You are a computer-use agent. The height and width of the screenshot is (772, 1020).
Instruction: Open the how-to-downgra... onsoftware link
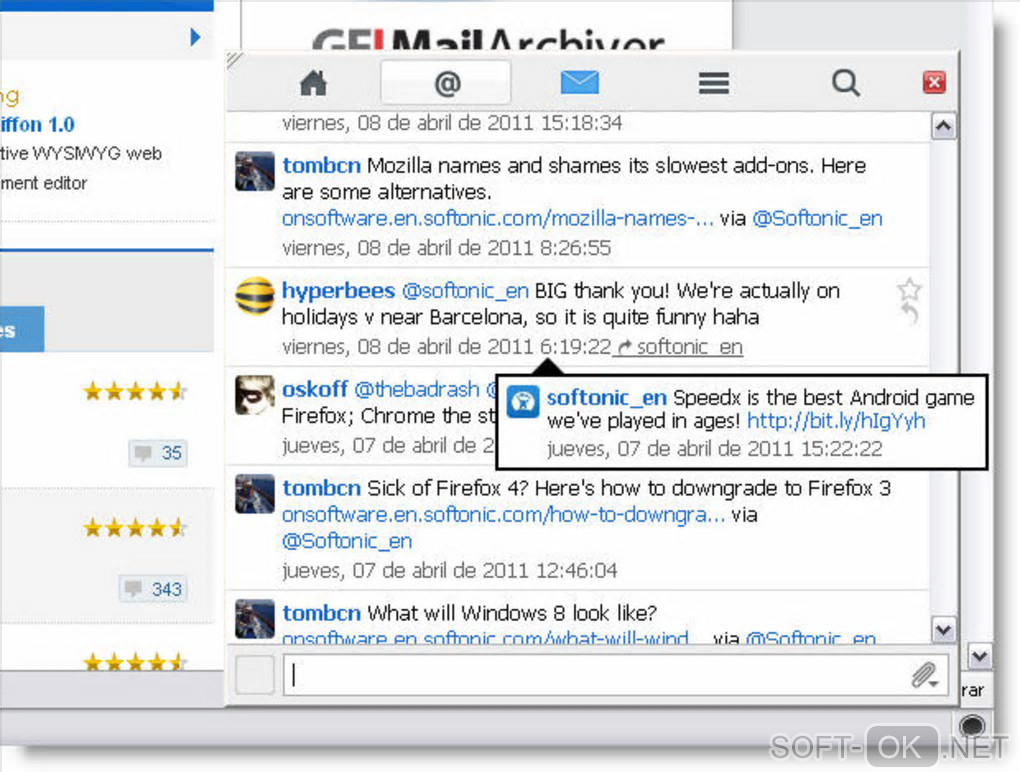pyautogui.click(x=503, y=514)
